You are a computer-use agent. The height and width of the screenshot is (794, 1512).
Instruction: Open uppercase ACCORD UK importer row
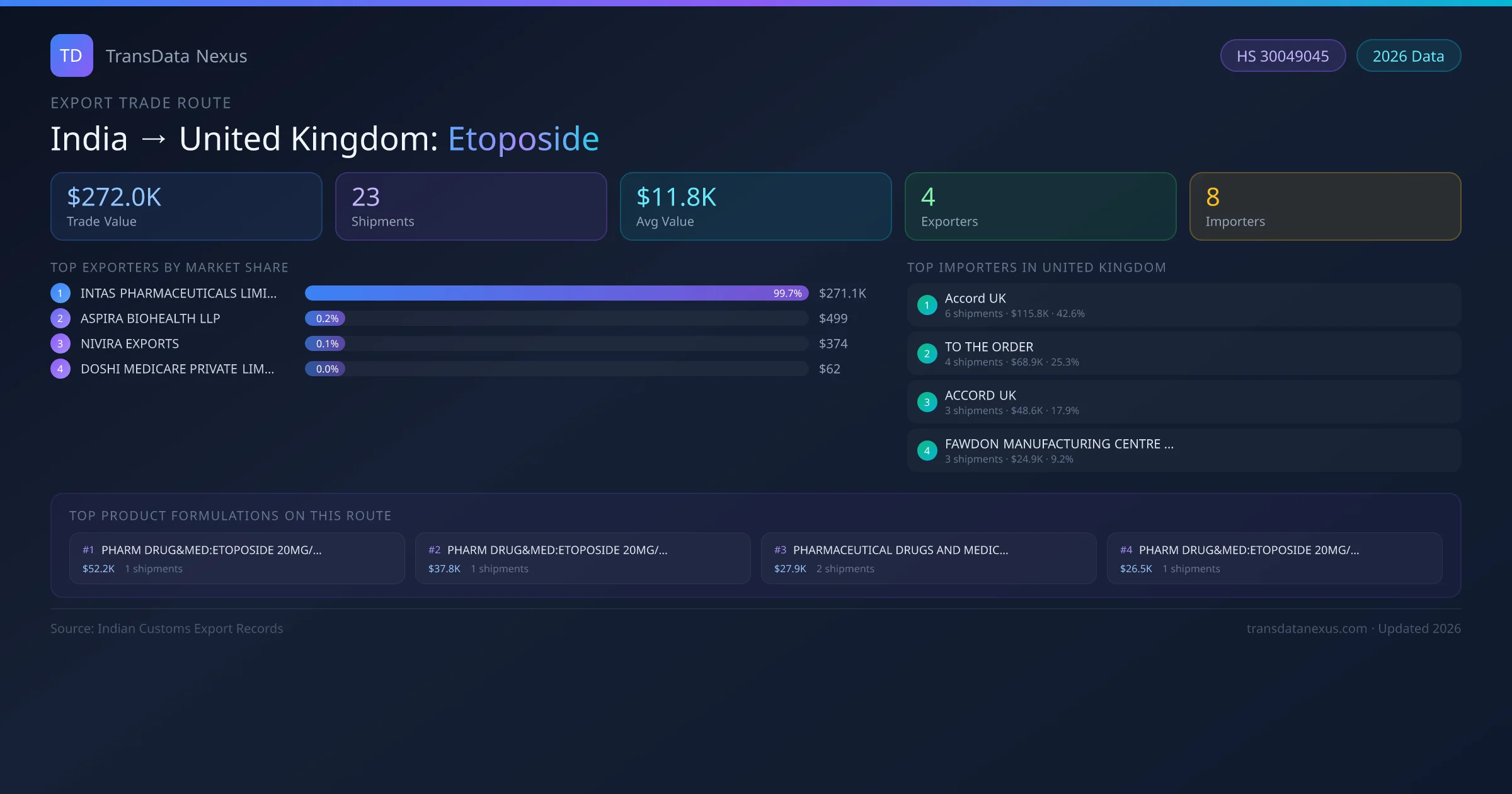pos(1183,402)
